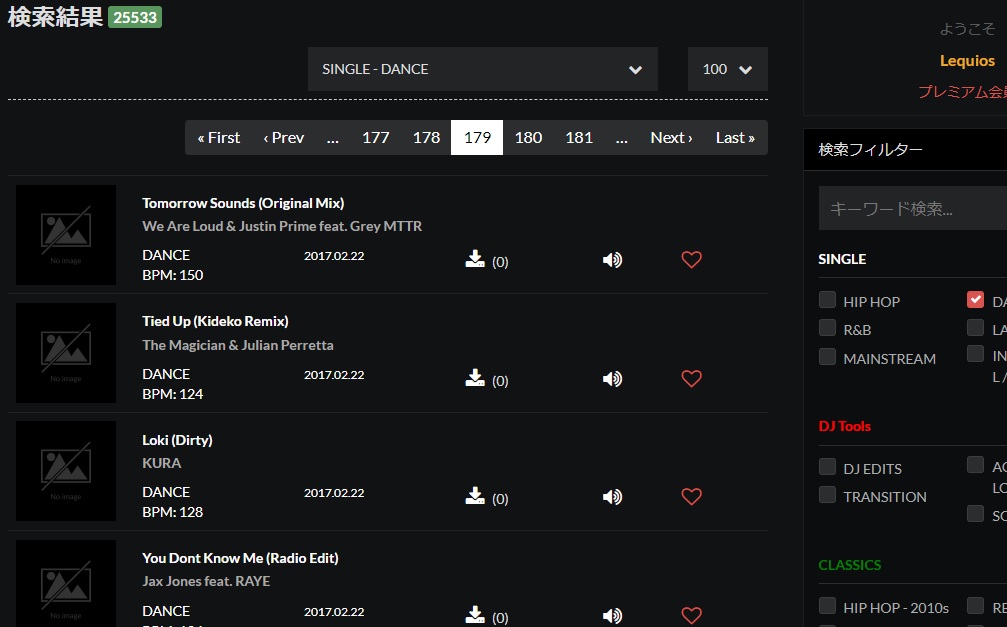This screenshot has height=627, width=1007.
Task: Go to results page 180
Action: pyautogui.click(x=528, y=137)
